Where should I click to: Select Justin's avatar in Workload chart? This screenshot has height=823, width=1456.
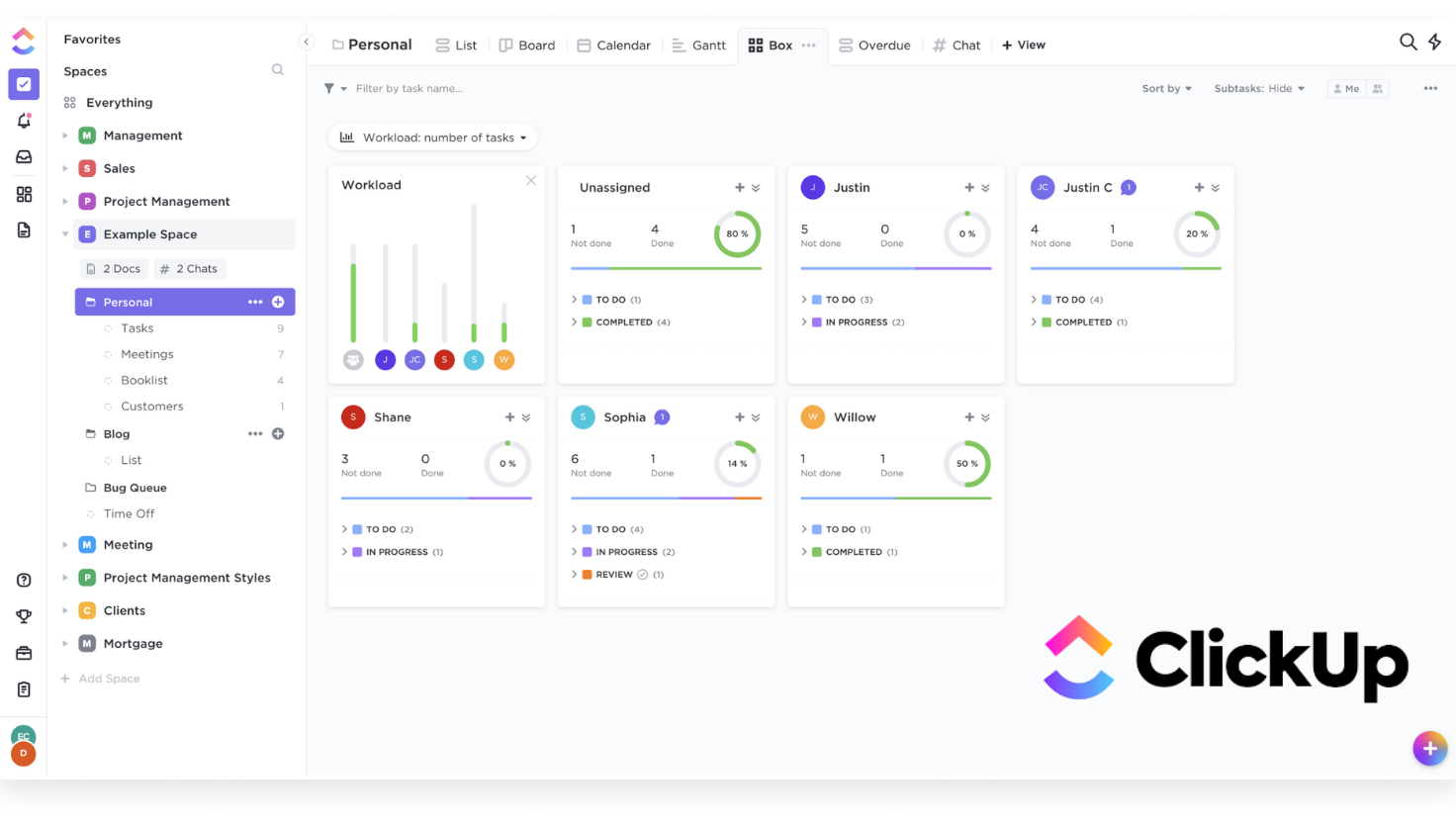coord(386,360)
